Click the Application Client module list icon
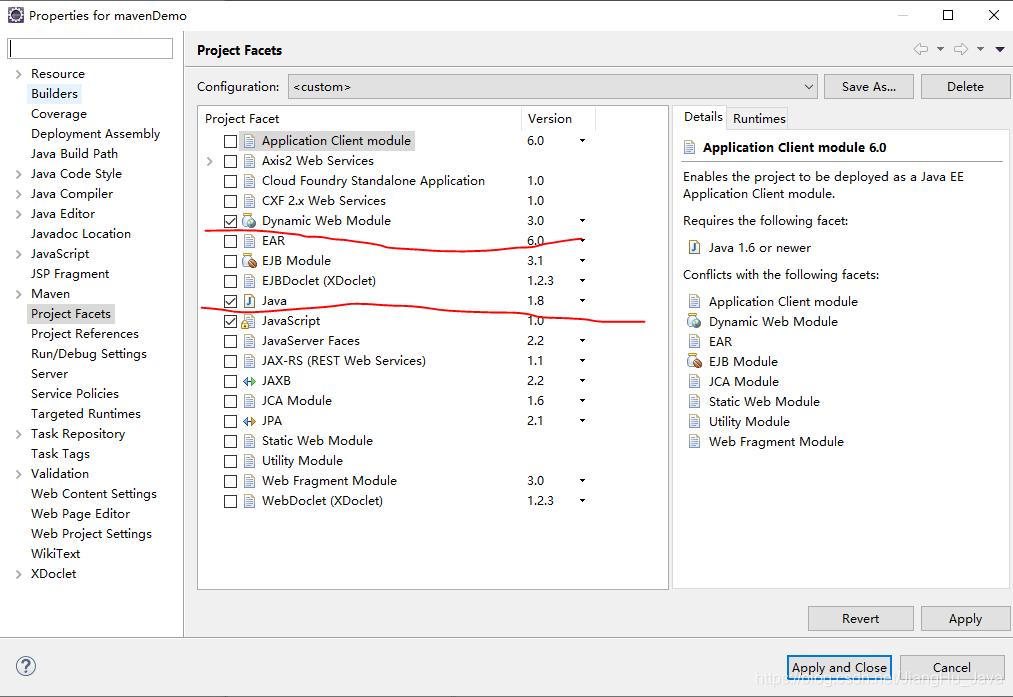The height and width of the screenshot is (697, 1013). coord(249,141)
